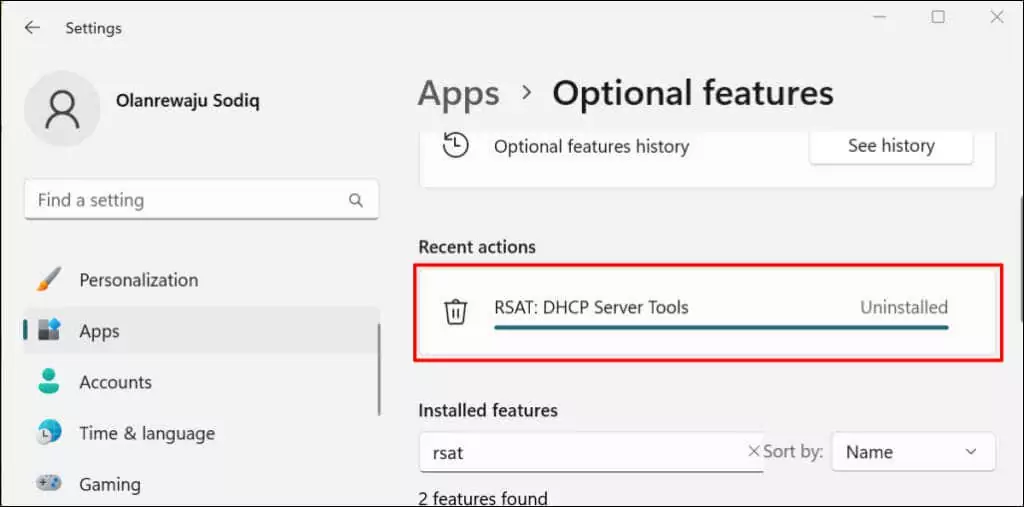Viewport: 1024px width, 507px height.
Task: Go to Apps via the breadcrumb
Action: (x=458, y=94)
